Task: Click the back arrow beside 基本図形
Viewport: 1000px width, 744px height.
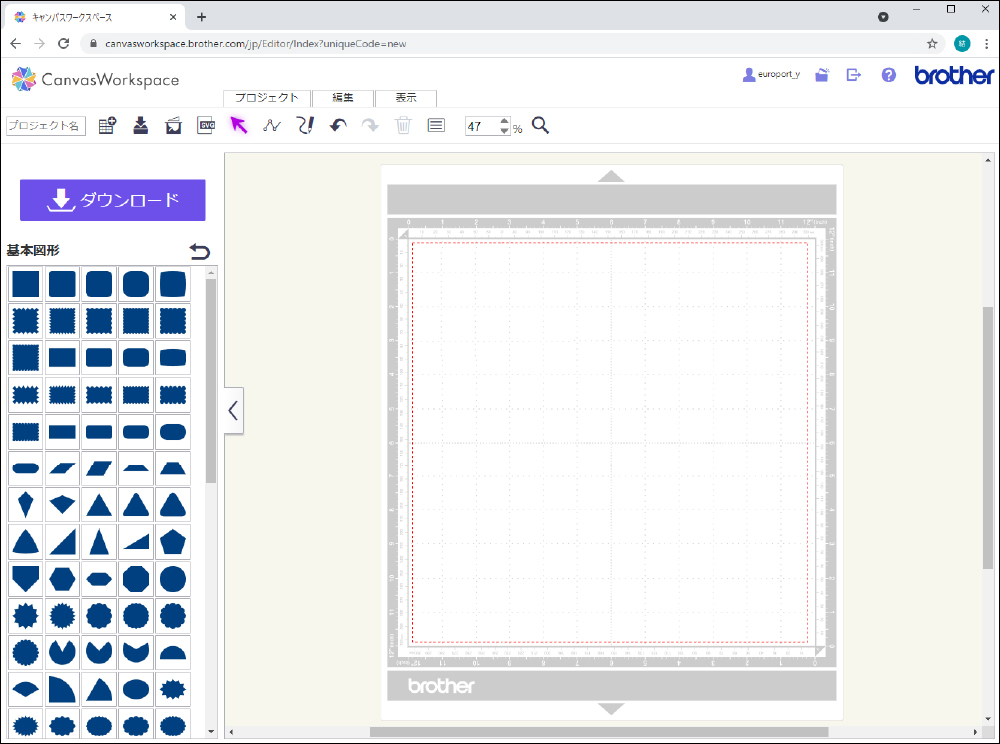Action: coord(200,252)
